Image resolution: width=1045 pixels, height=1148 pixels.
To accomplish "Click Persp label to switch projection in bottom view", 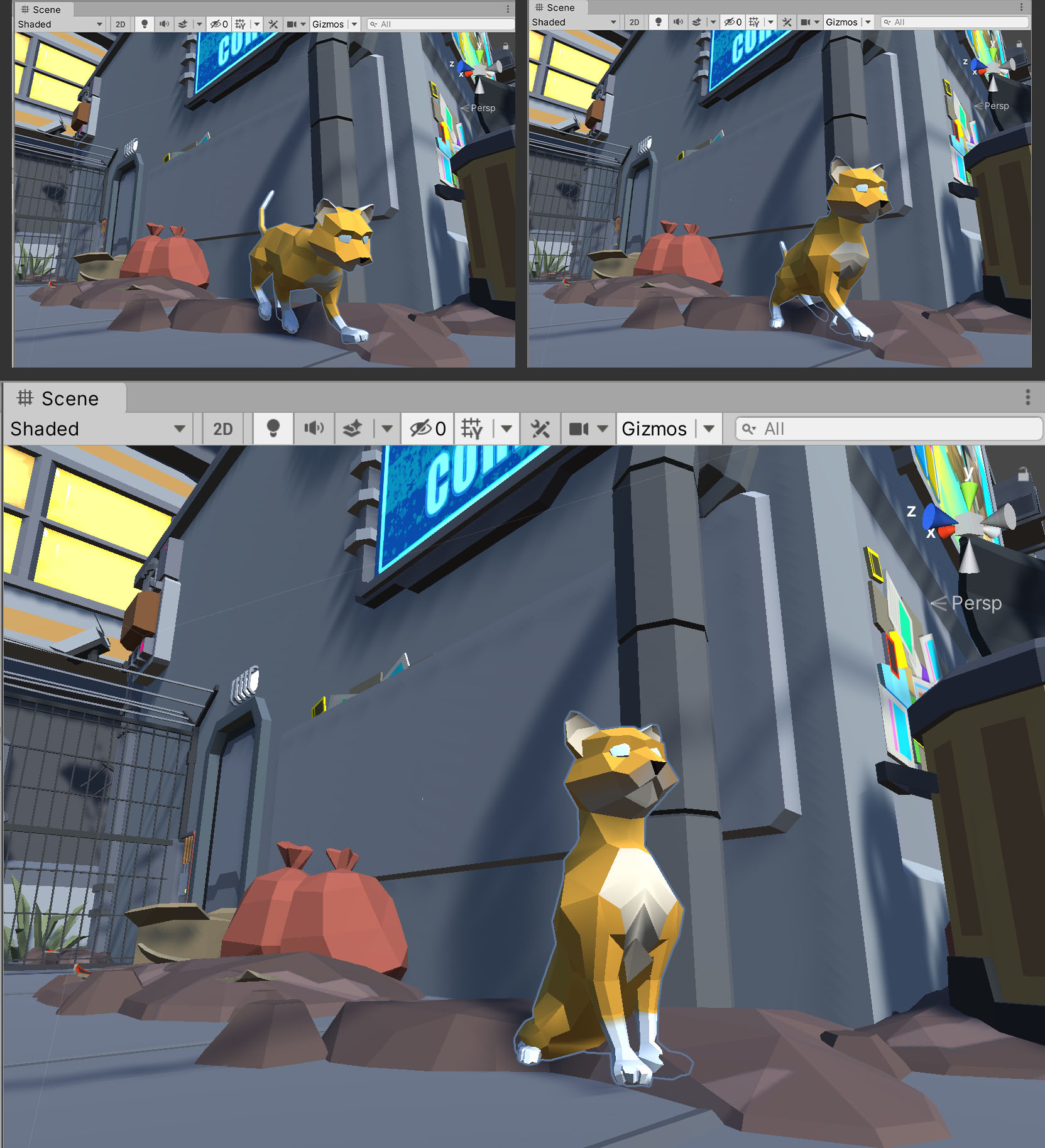I will [975, 603].
